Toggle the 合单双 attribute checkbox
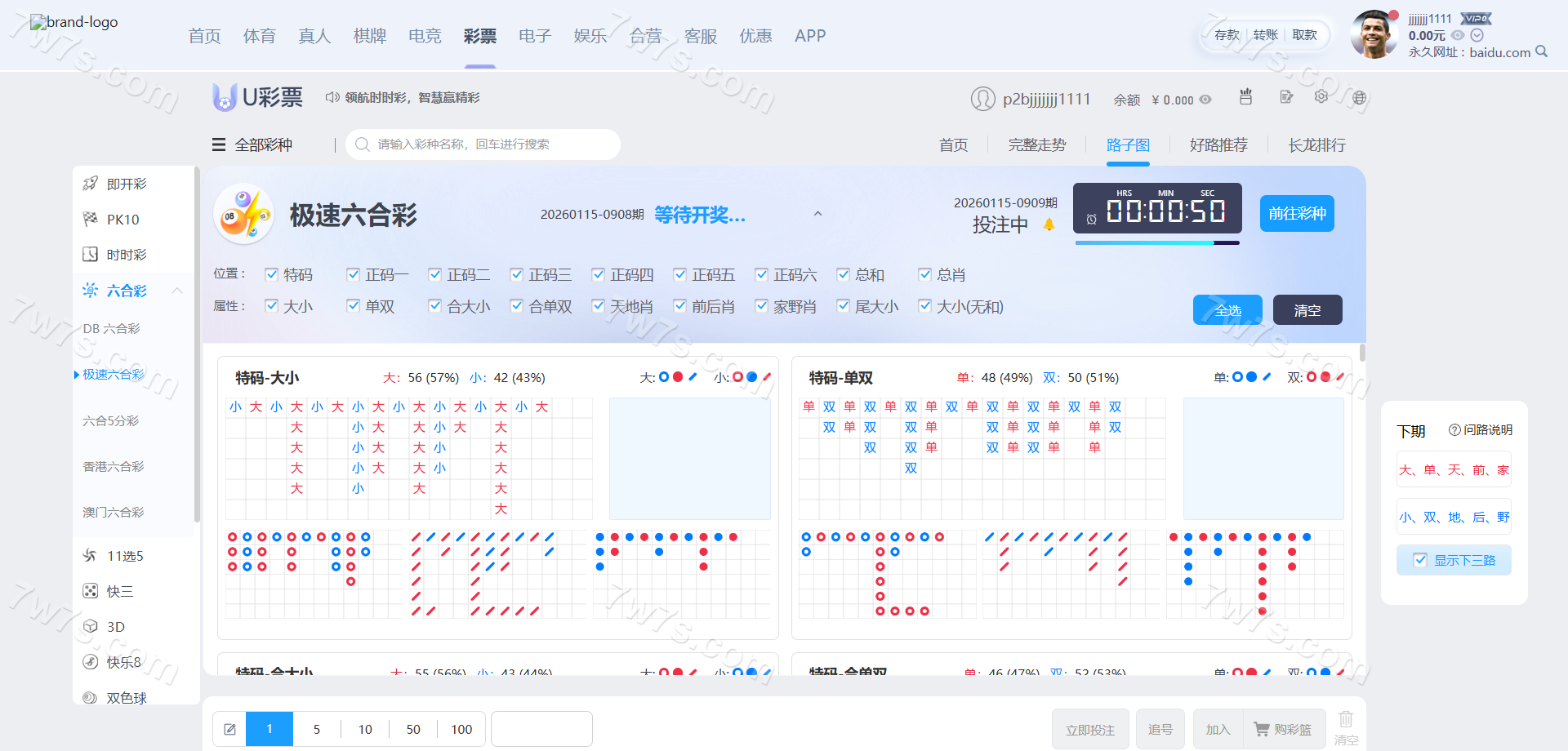 click(x=517, y=306)
